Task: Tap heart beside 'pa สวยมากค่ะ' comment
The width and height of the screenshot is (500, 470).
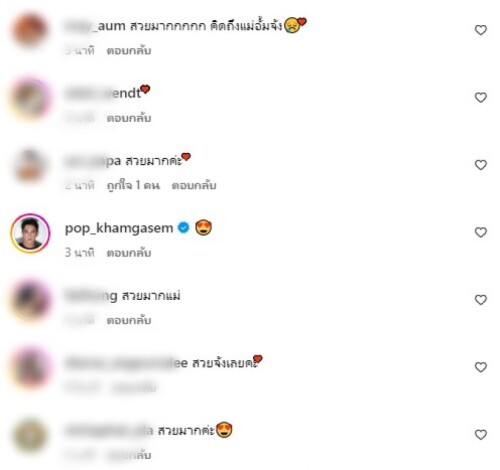Action: pyautogui.click(x=481, y=165)
